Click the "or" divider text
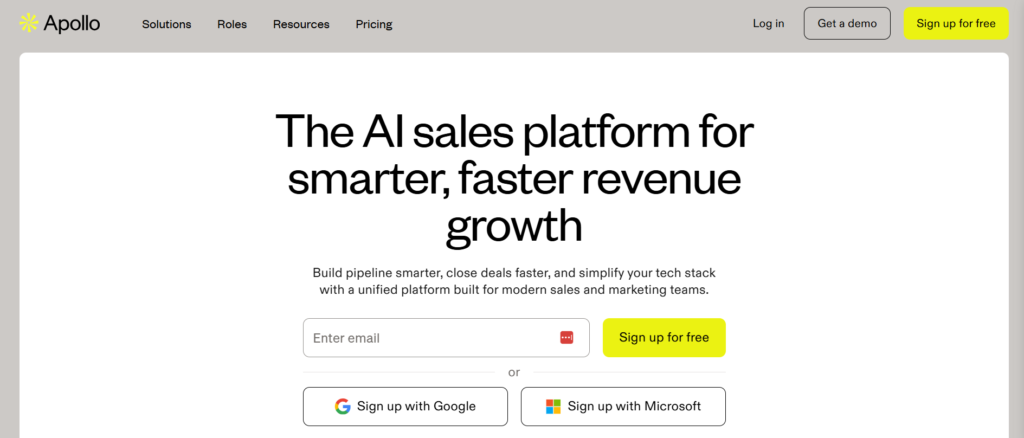This screenshot has height=438, width=1024. coord(514,372)
